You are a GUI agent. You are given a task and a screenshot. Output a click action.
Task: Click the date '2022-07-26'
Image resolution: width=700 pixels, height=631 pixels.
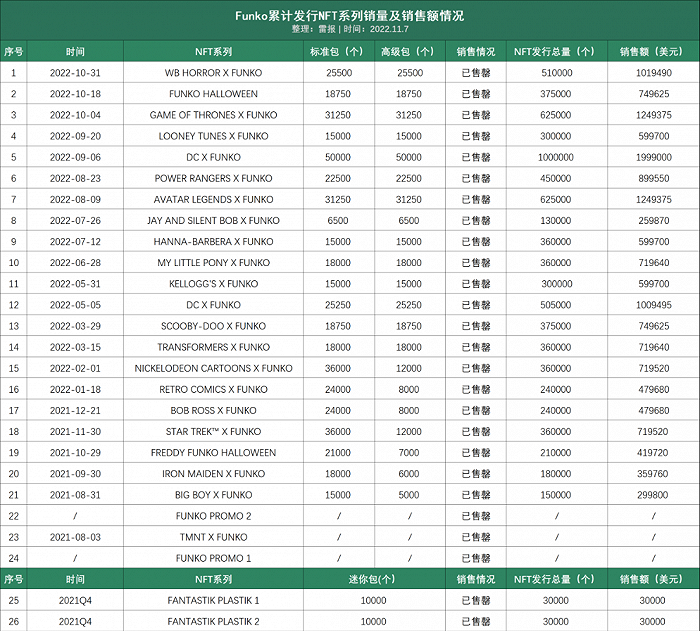(75, 220)
